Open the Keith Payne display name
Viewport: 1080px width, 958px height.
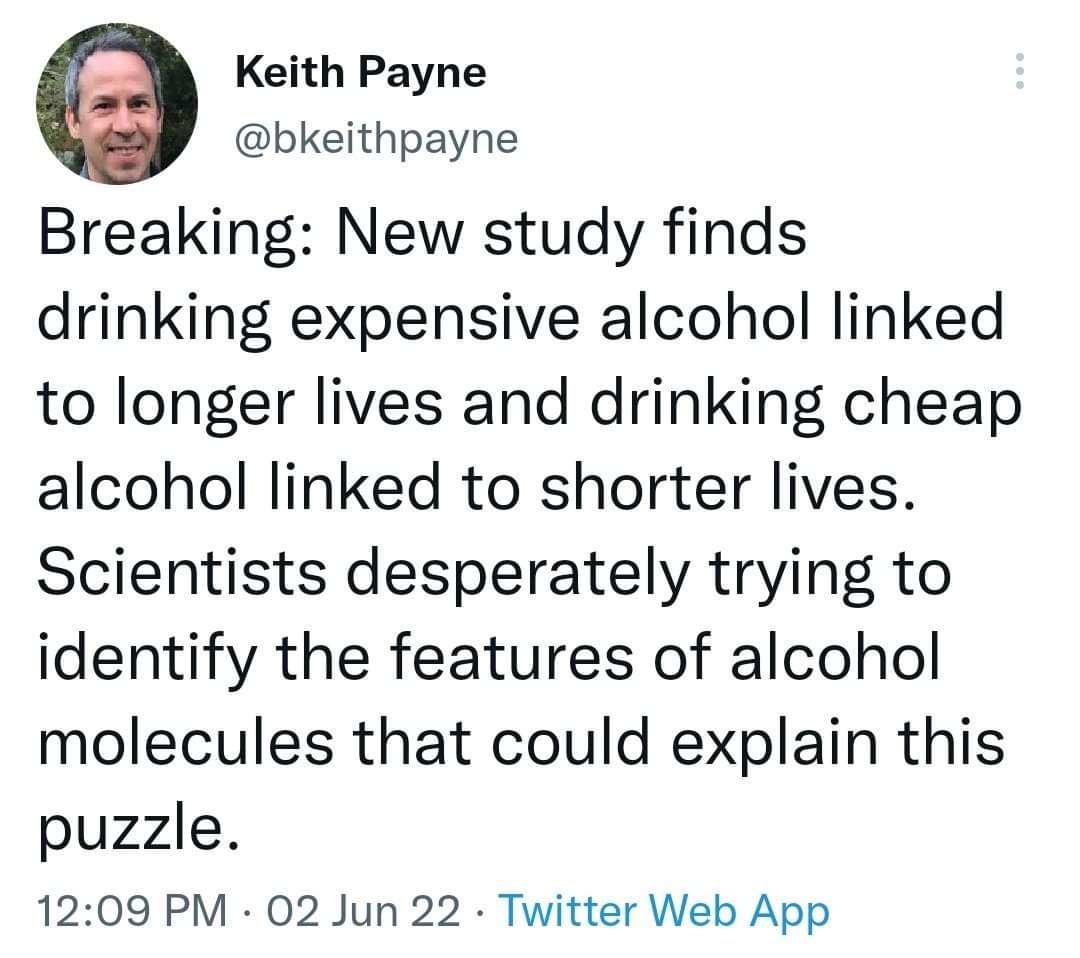(x=360, y=72)
